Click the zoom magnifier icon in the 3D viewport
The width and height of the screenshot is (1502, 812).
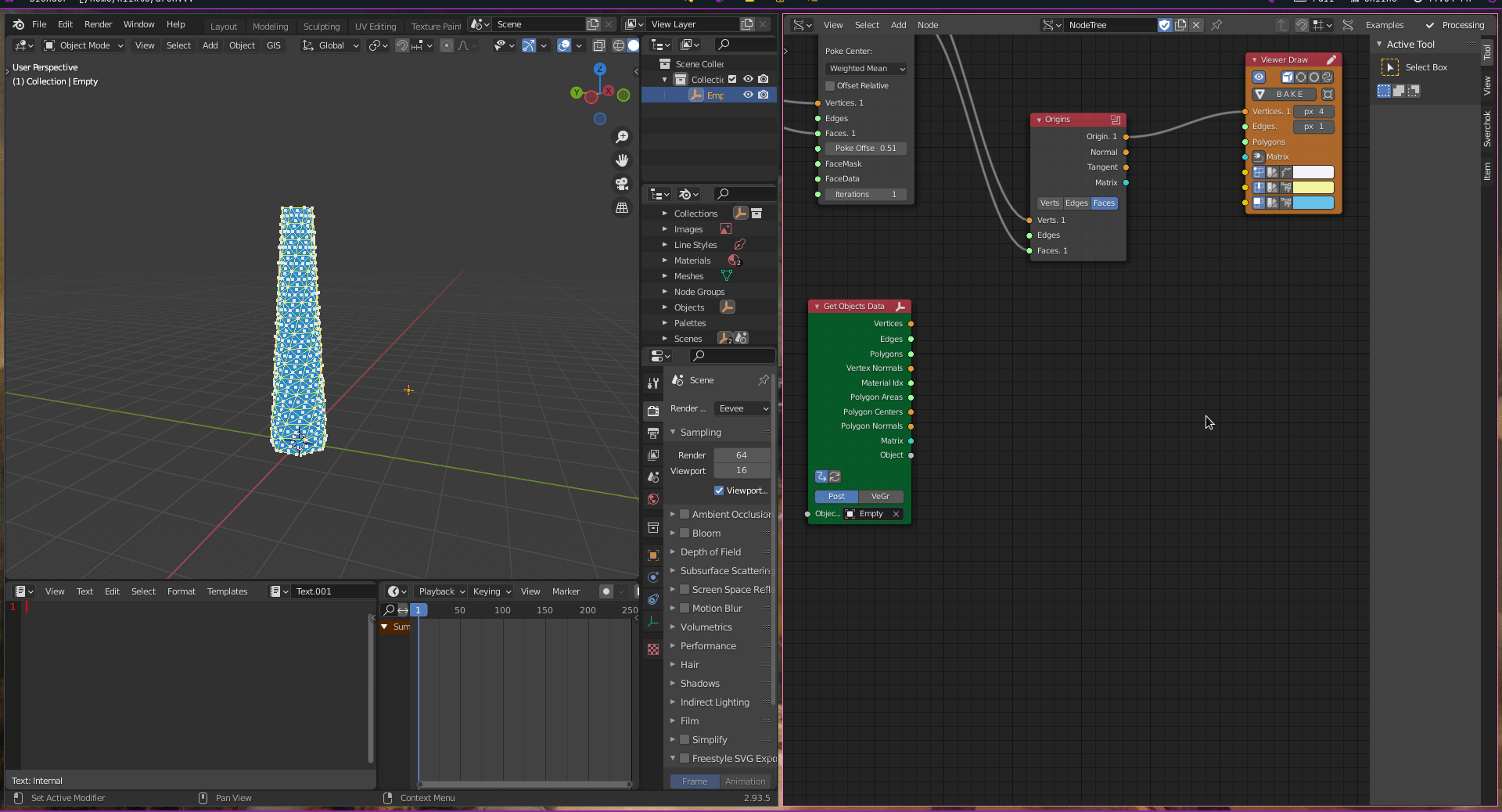point(622,137)
